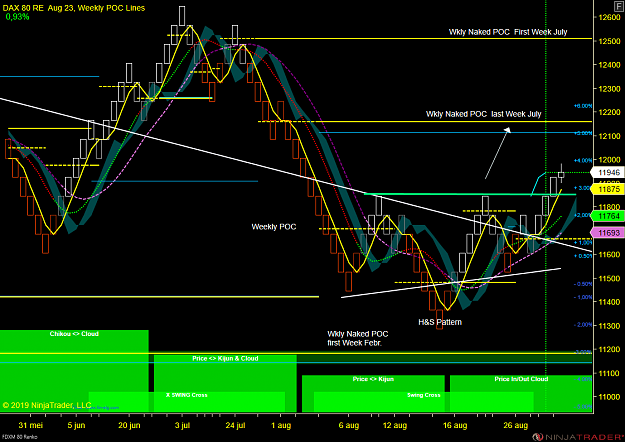Click the 12500 level on the price axis

coord(609,41)
